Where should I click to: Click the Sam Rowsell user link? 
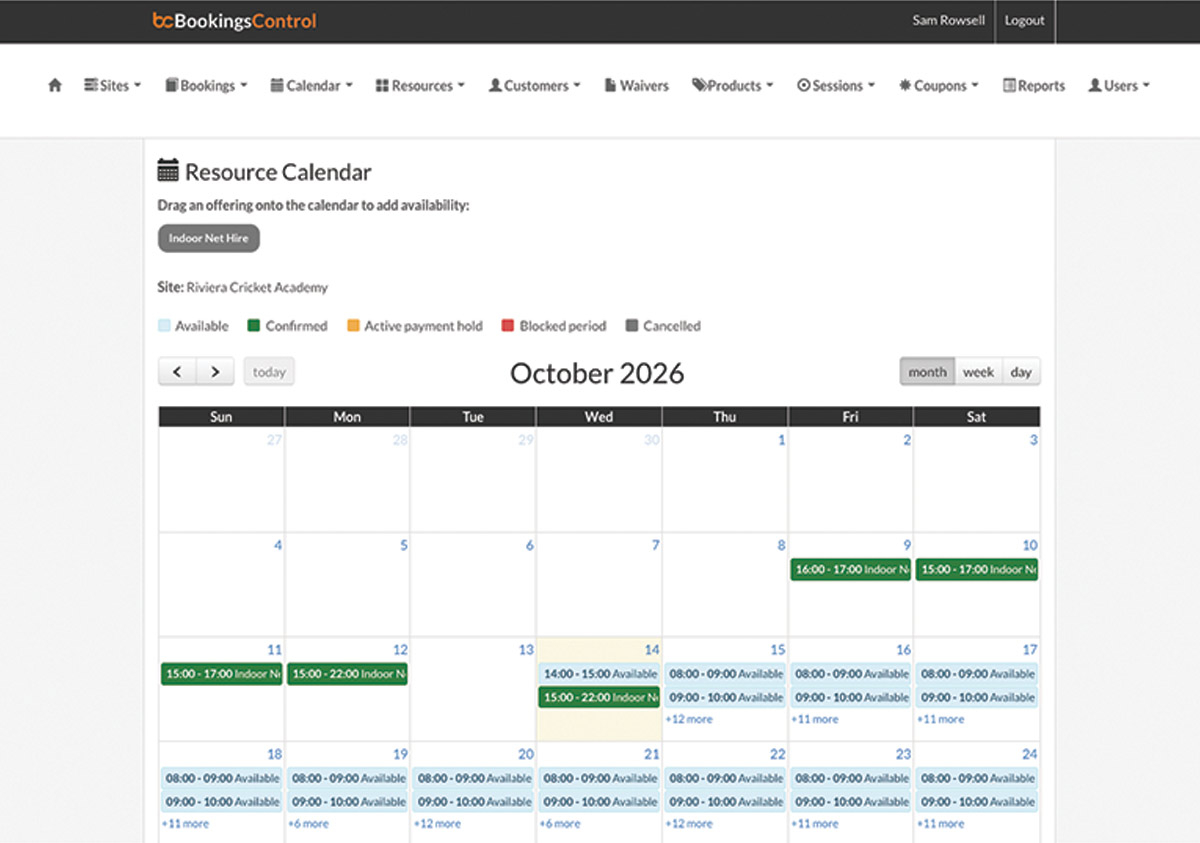[948, 21]
